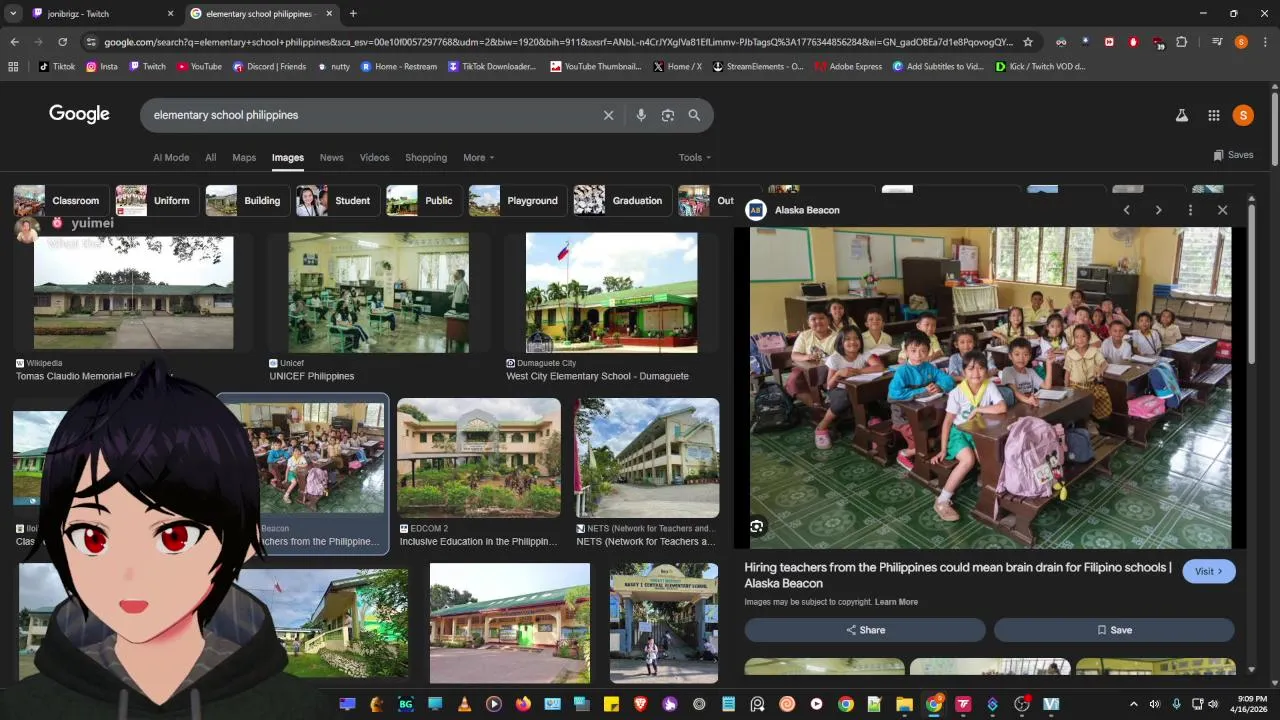Image resolution: width=1280 pixels, height=720 pixels.
Task: Filter images by Student chip
Action: tap(336, 200)
